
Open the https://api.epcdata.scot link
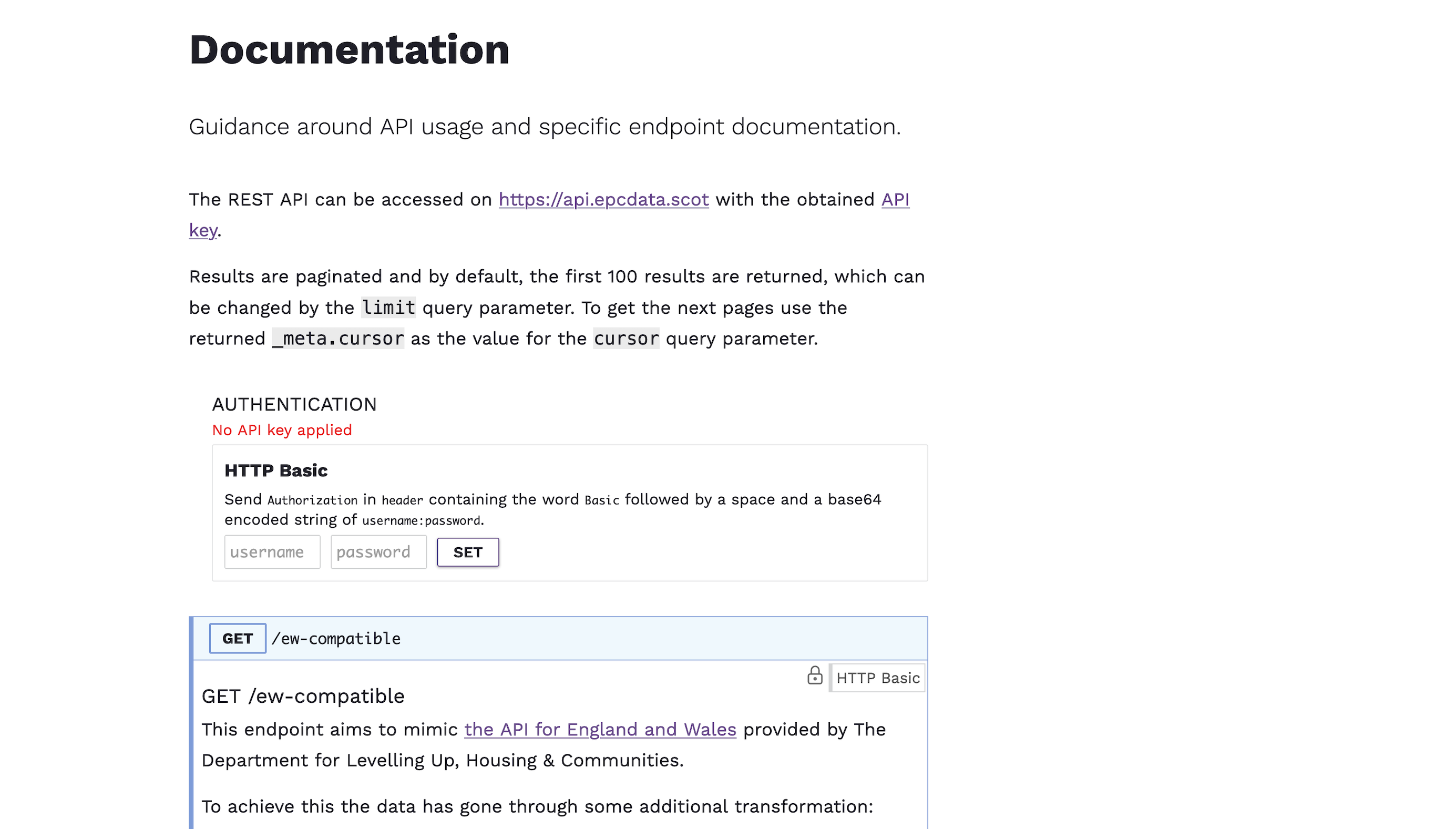point(603,199)
